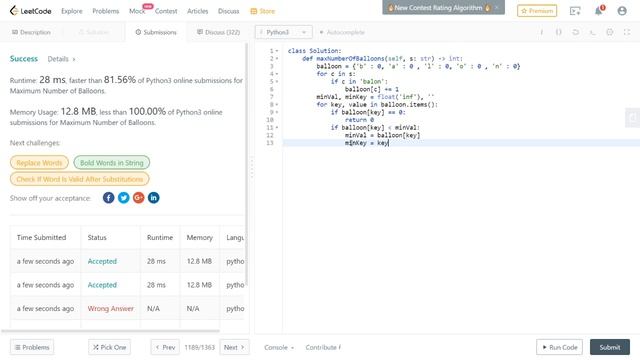Open the Explore menu item
The image size is (640, 360).
(72, 11)
